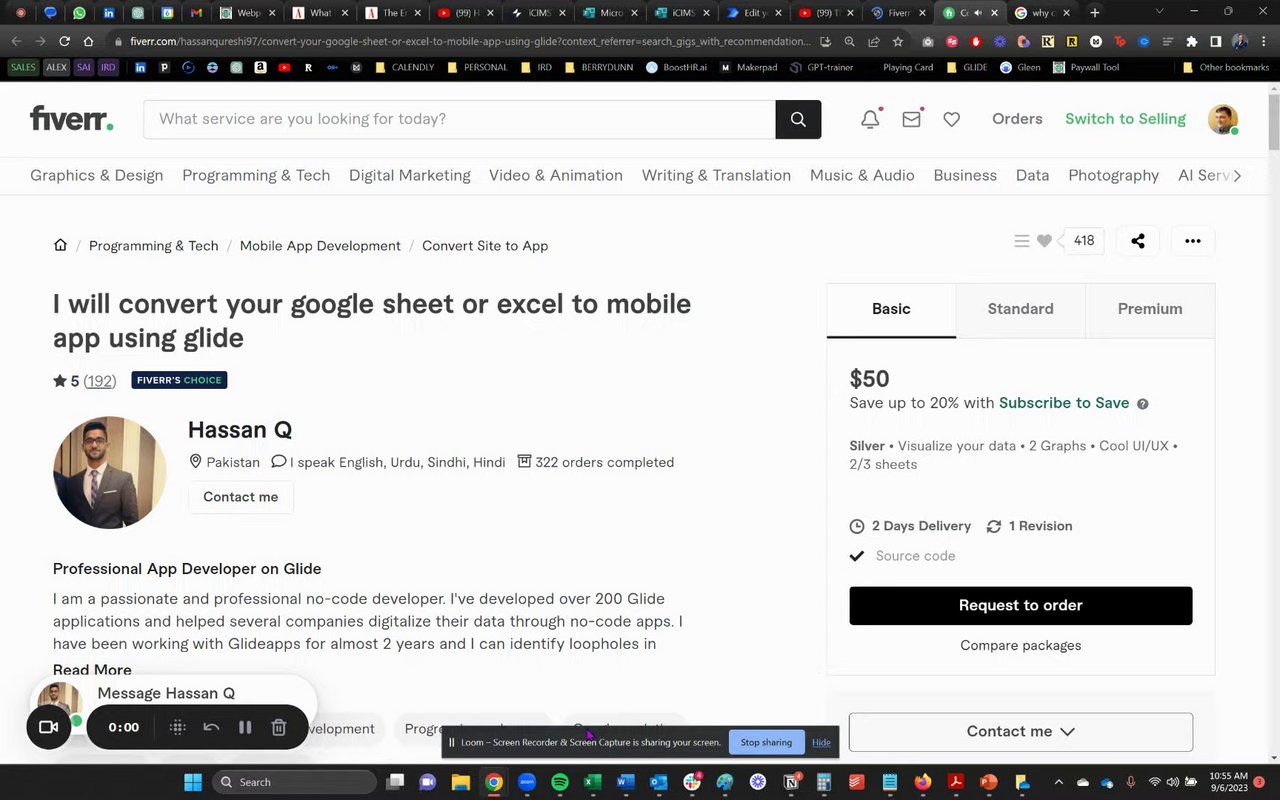Click Stop sharing in Loom bar

[766, 742]
